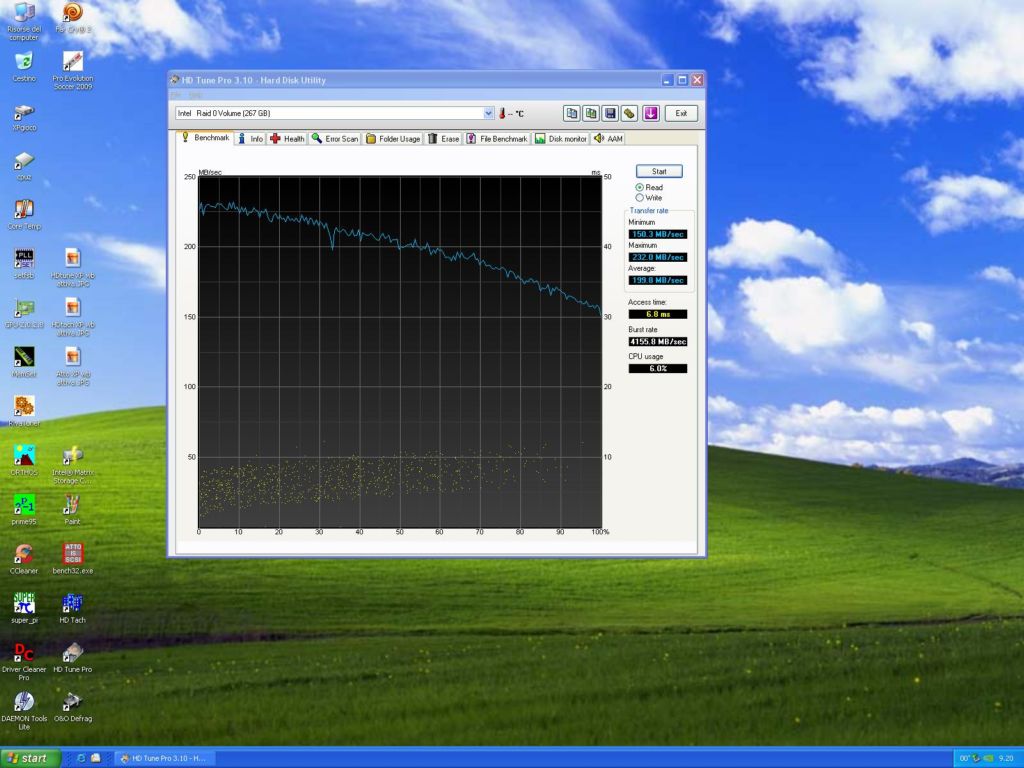Select the Cestino recycle bin icon
Viewport: 1024px width, 768px height.
tap(24, 67)
